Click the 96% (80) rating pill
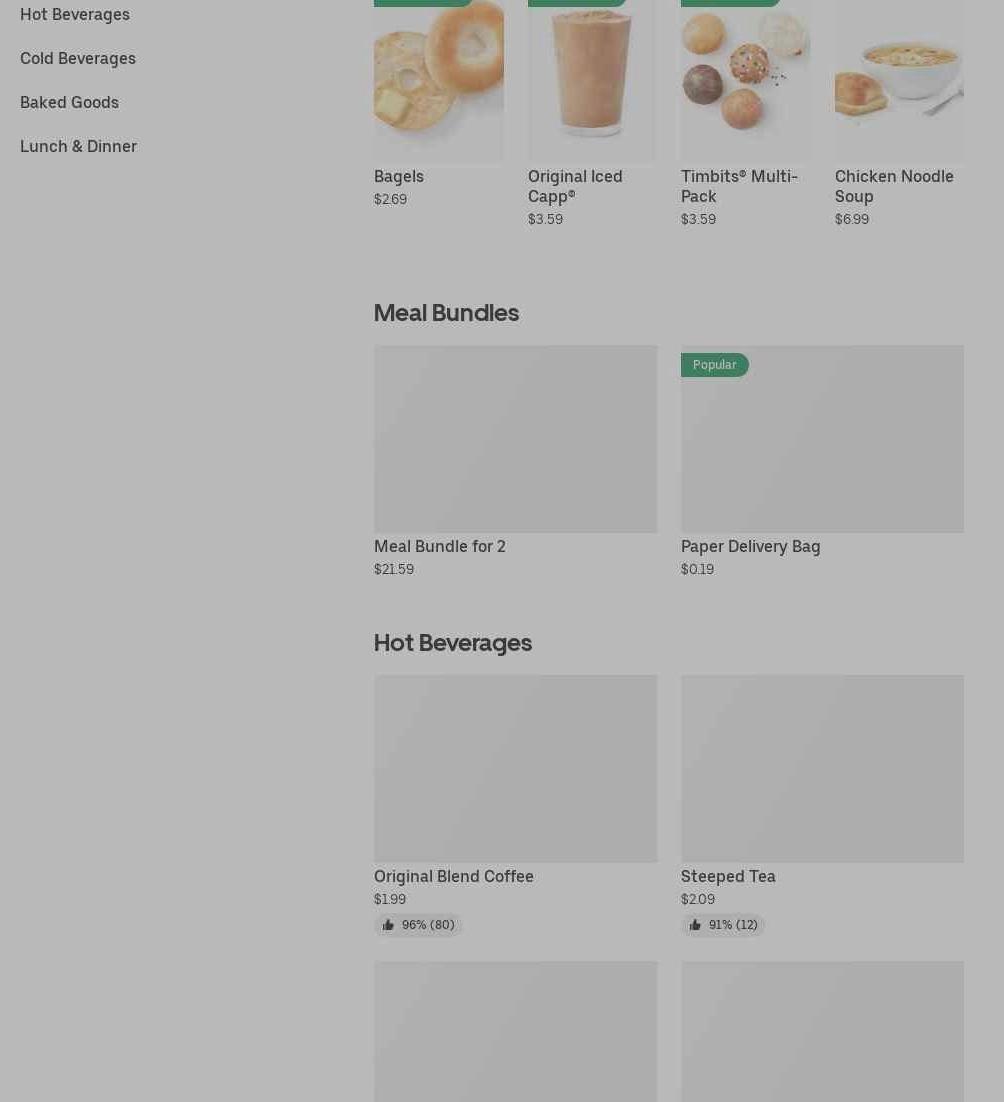 tap(418, 925)
